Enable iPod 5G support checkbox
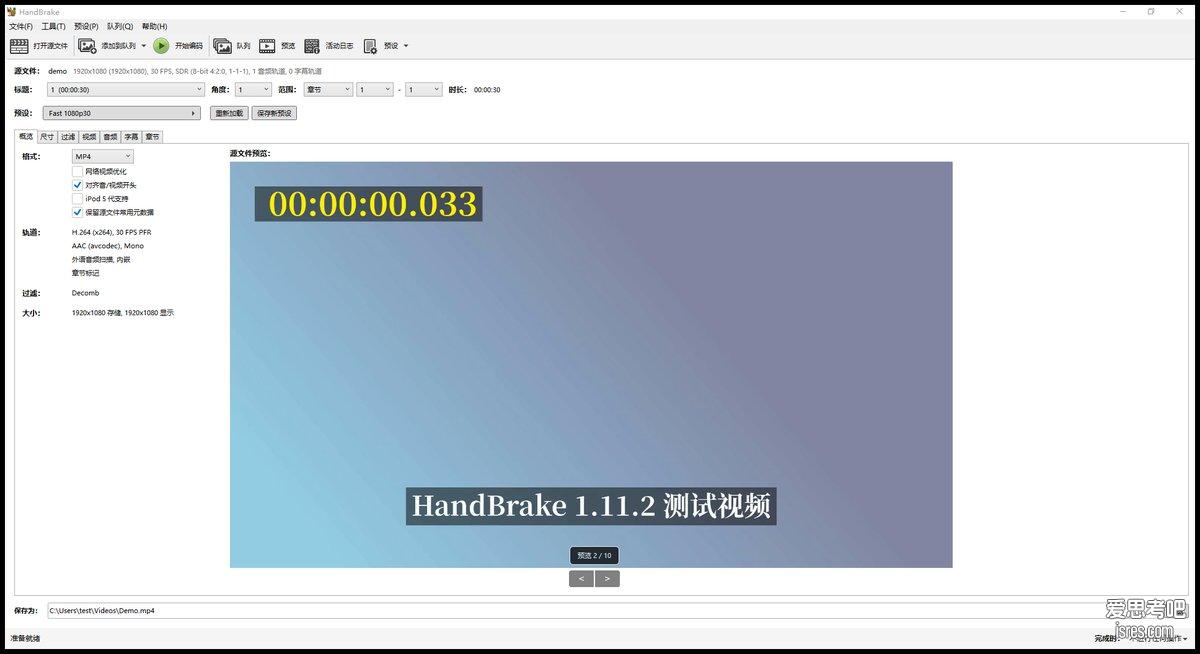This screenshot has height=654, width=1200. click(x=77, y=199)
